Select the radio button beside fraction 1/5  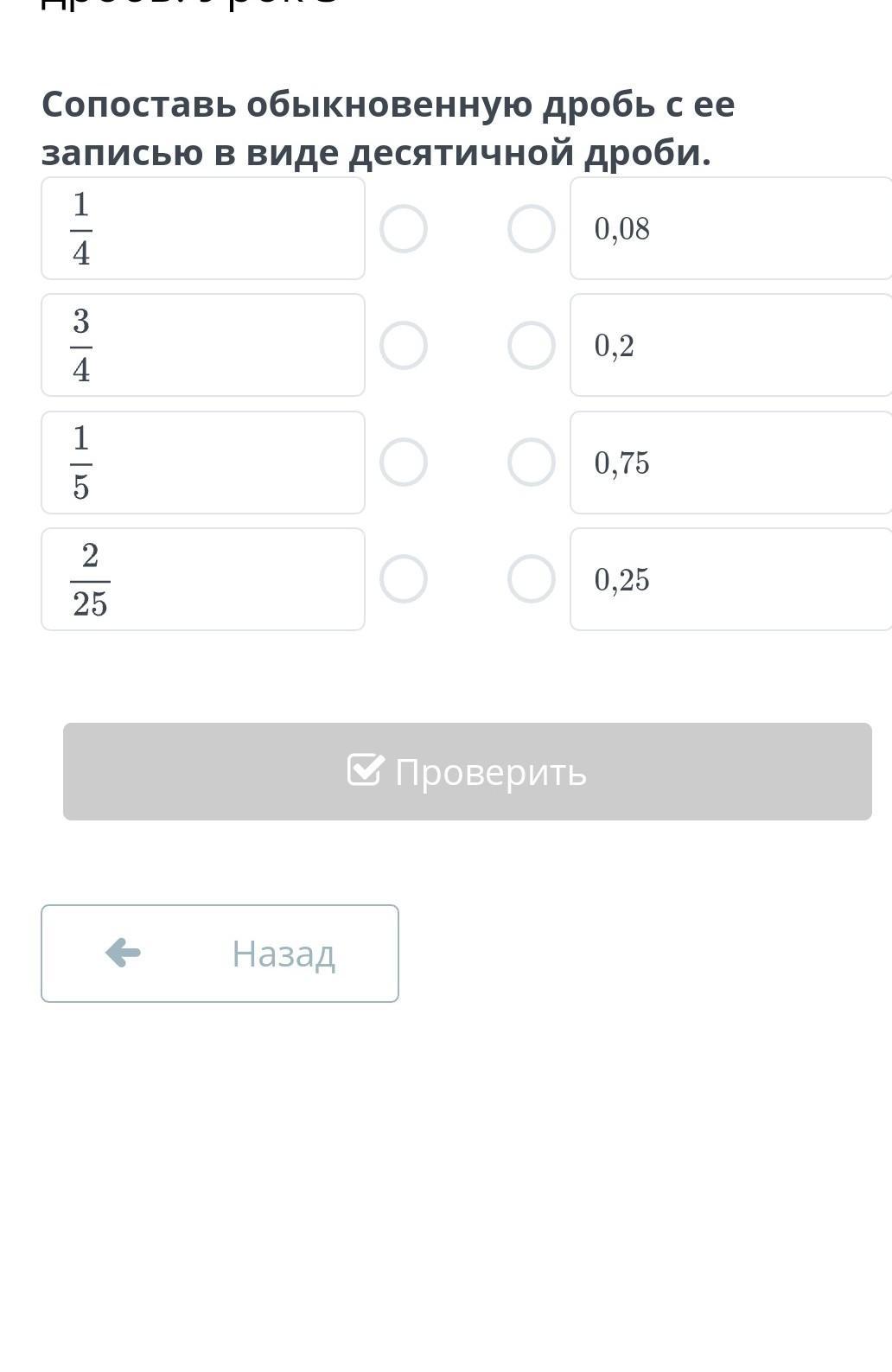click(404, 463)
